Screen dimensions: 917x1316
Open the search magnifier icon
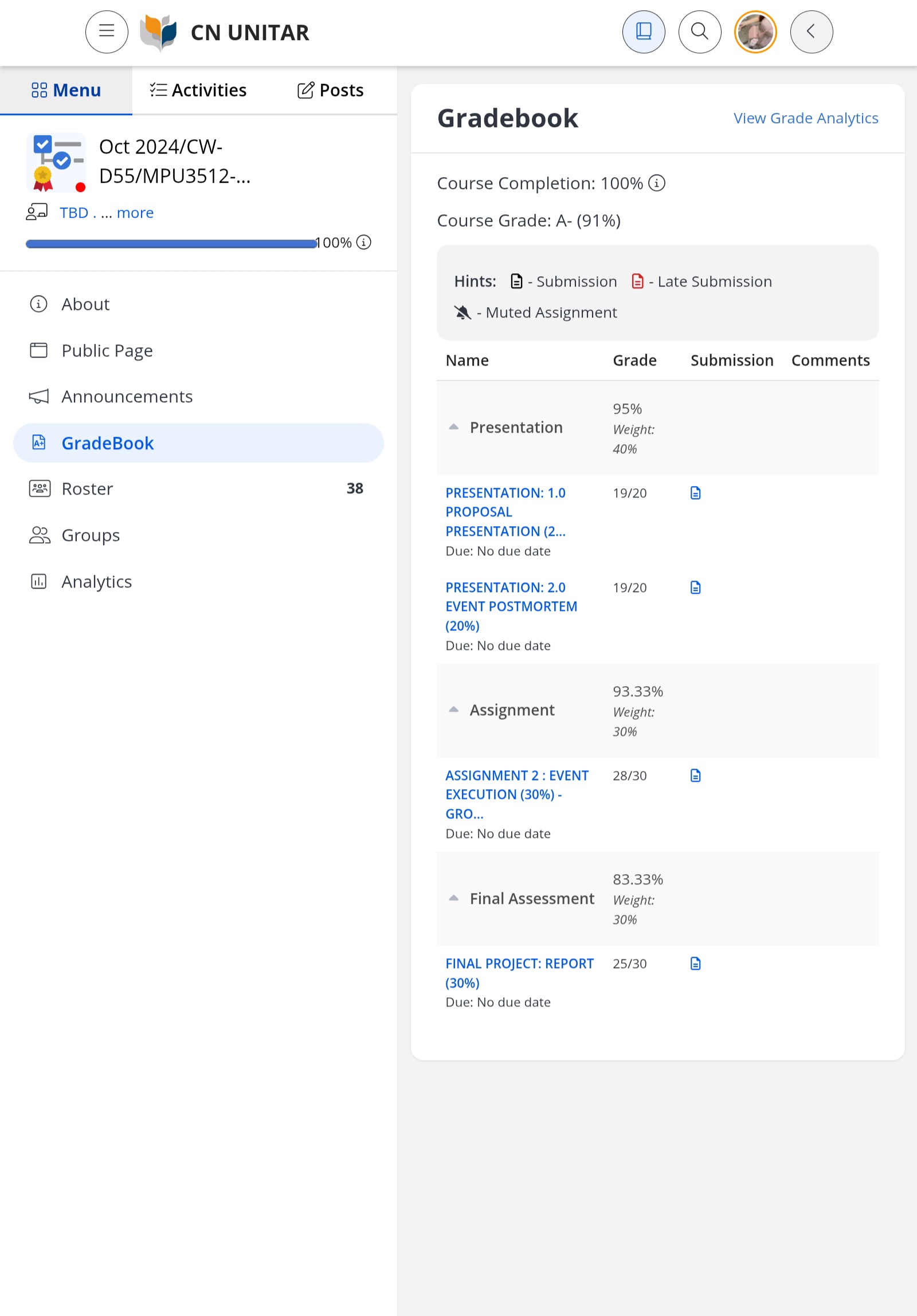[699, 32]
